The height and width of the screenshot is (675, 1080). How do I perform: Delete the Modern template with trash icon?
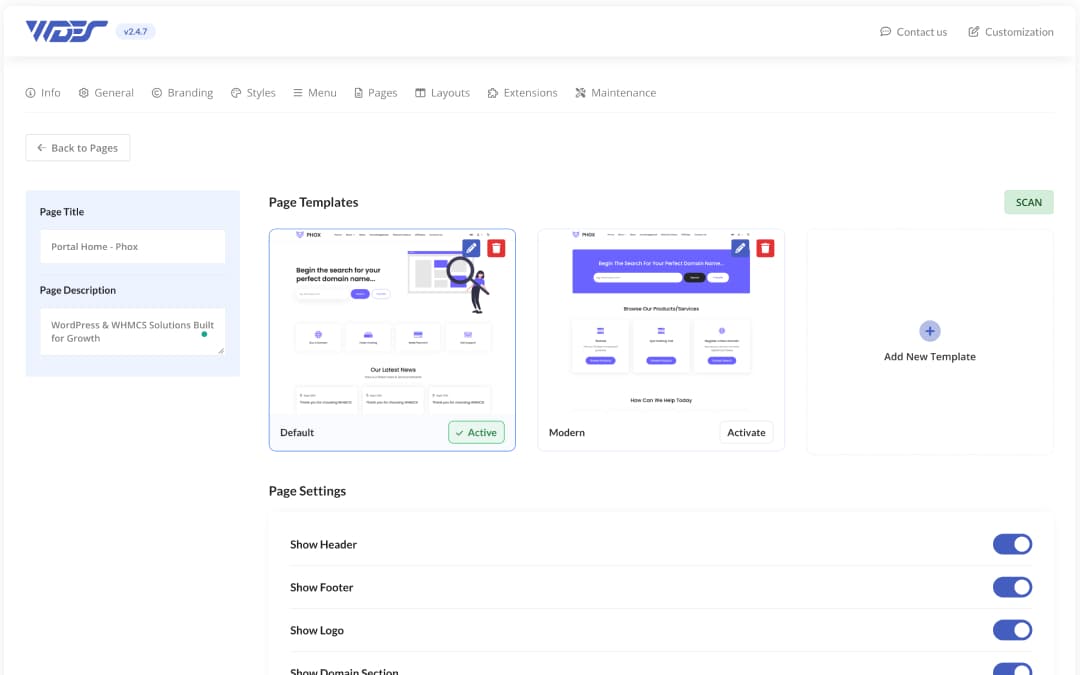765,248
